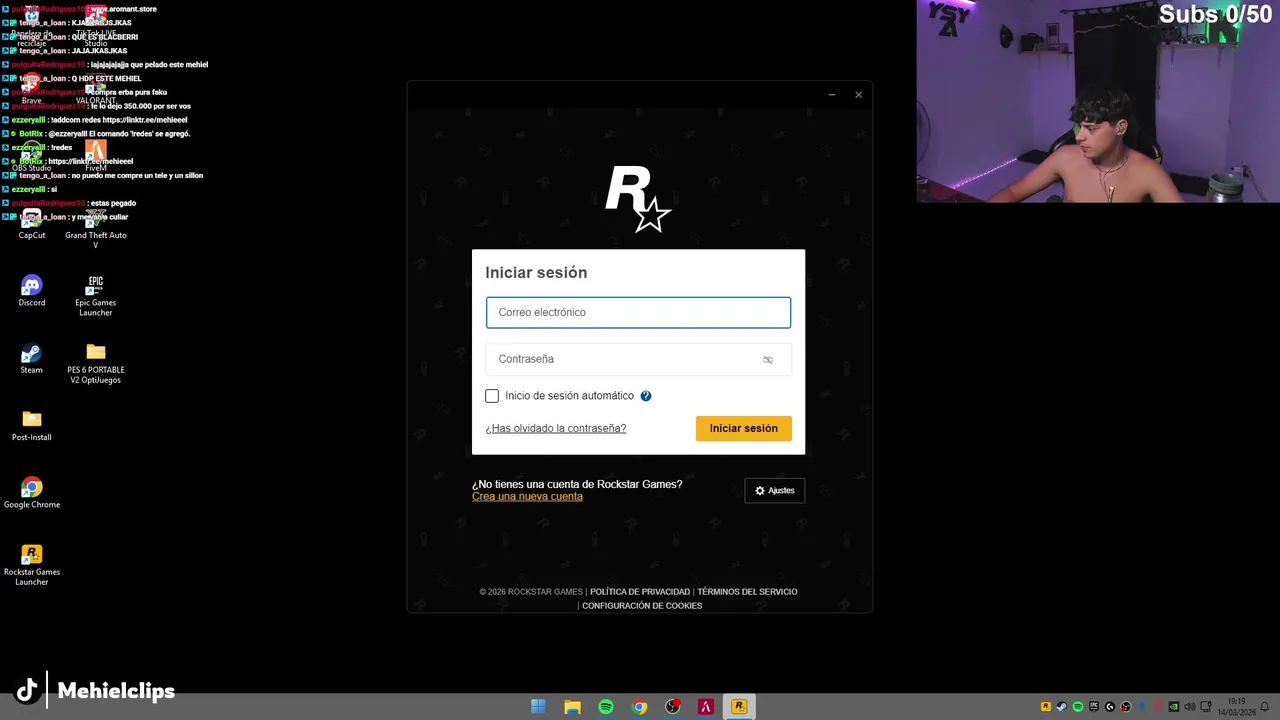Close the Rockstar Games Launcher window
The height and width of the screenshot is (720, 1280).
858,95
